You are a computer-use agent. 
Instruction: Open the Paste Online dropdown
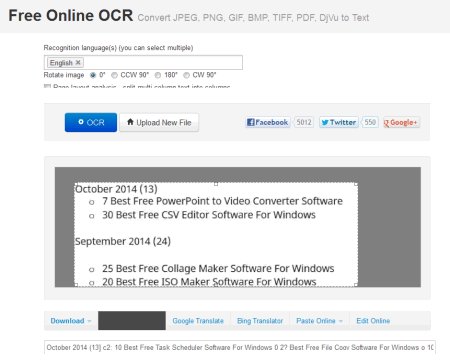pos(319,321)
